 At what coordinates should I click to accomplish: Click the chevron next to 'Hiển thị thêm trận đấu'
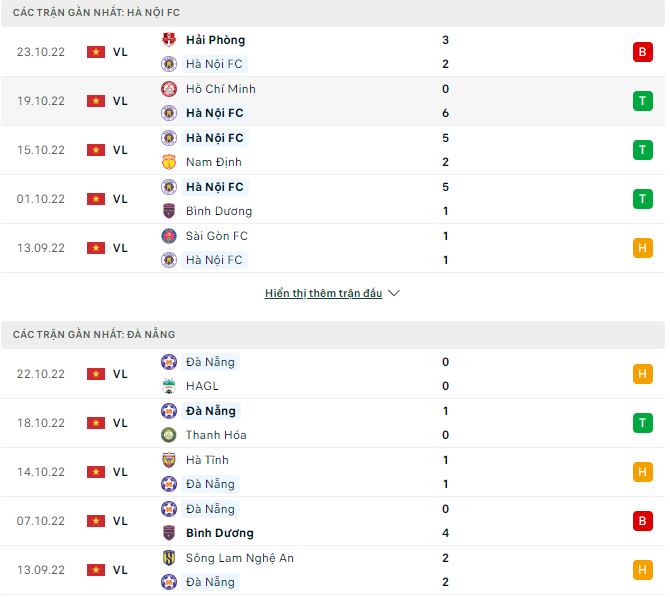pos(394,294)
